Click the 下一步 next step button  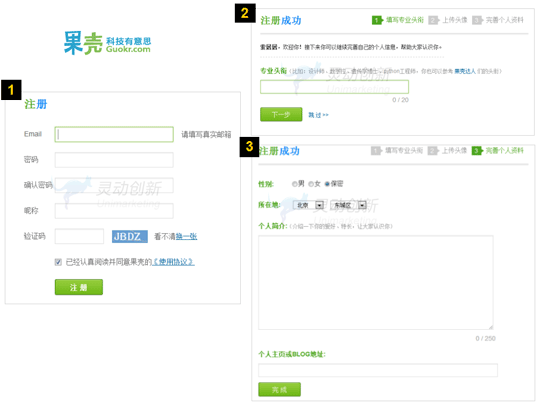[281, 114]
